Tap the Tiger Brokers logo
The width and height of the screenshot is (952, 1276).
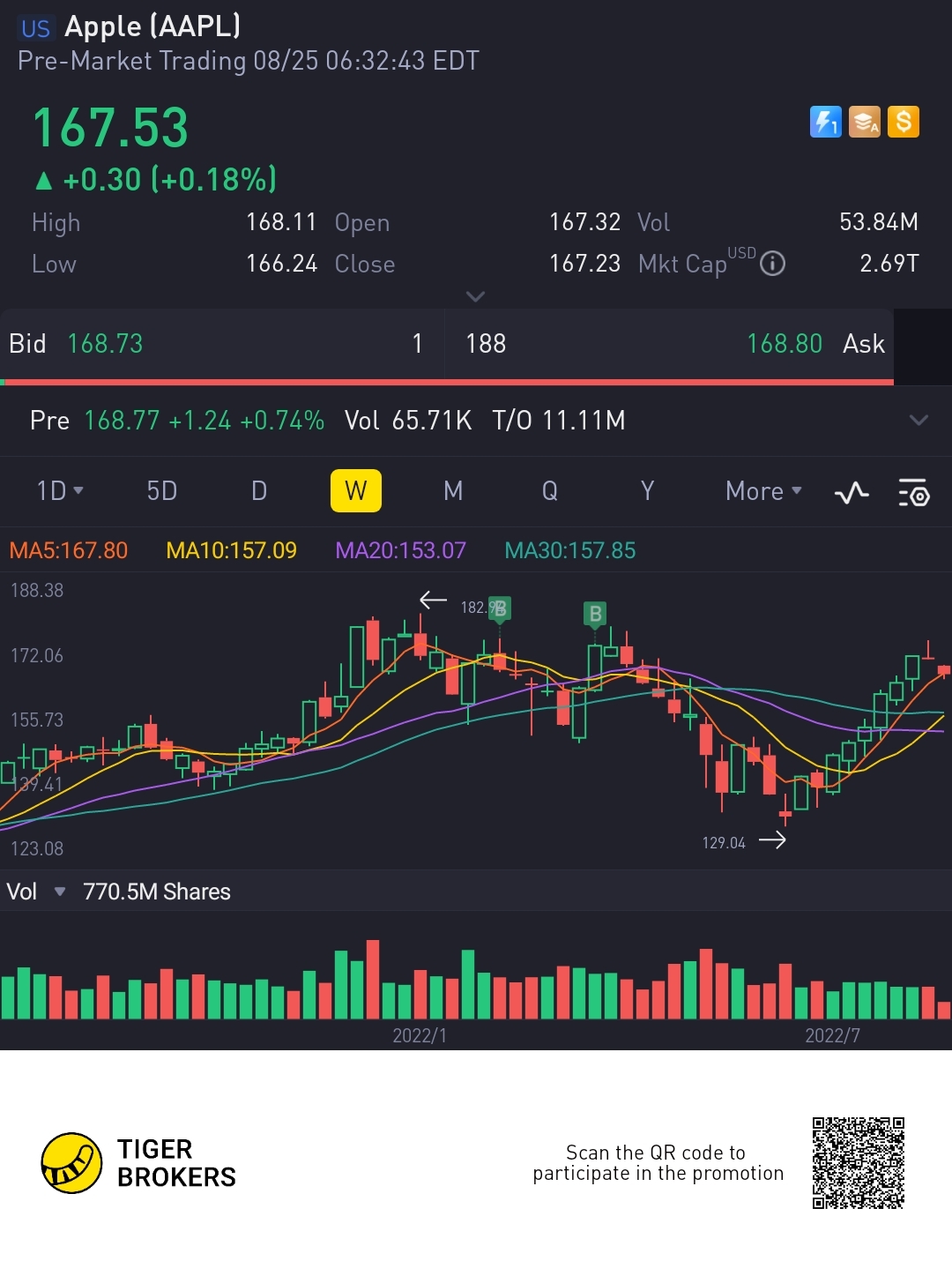(139, 1163)
